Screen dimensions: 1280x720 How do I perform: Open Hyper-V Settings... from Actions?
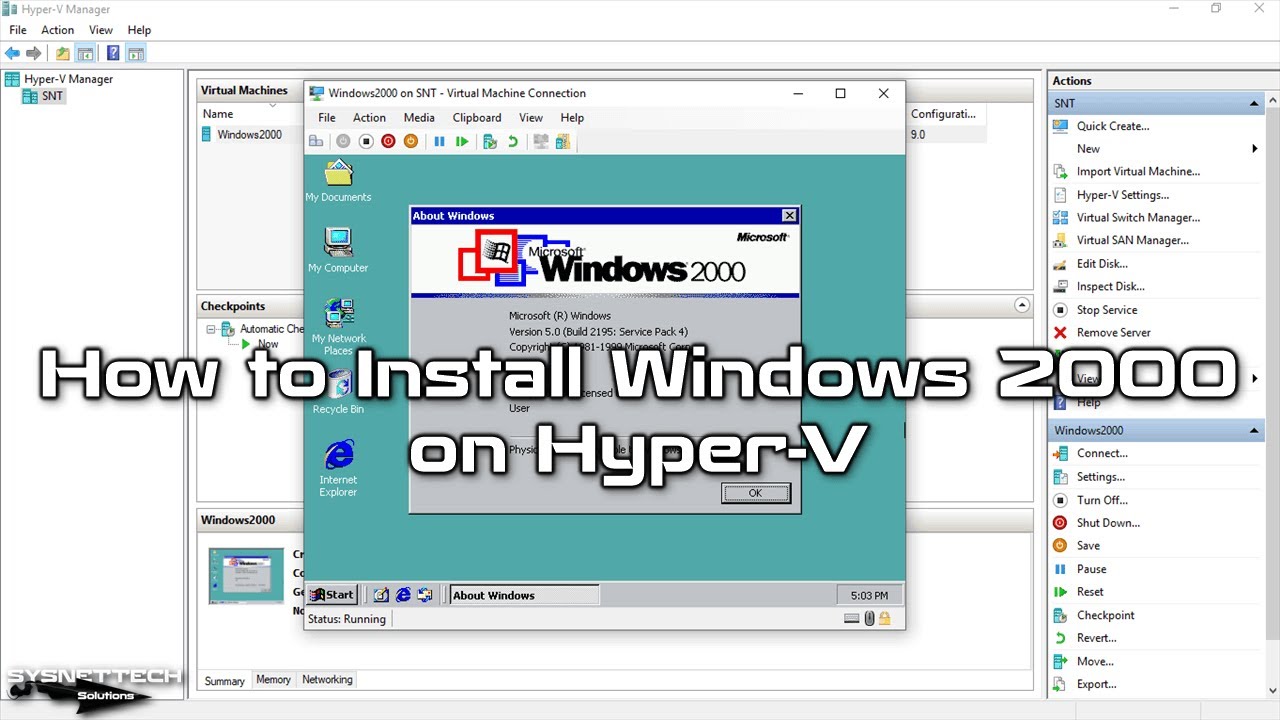(1122, 195)
